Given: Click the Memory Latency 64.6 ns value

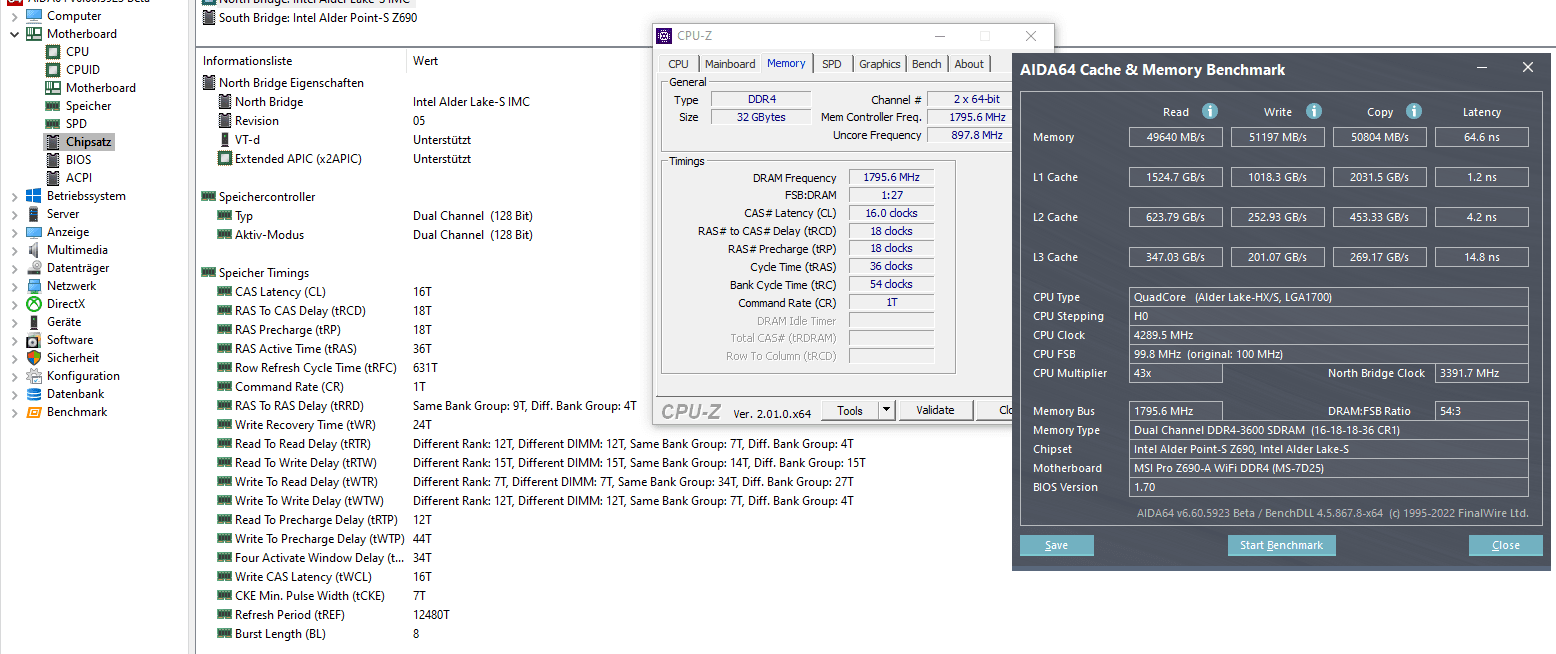Looking at the screenshot, I should click(x=1481, y=137).
